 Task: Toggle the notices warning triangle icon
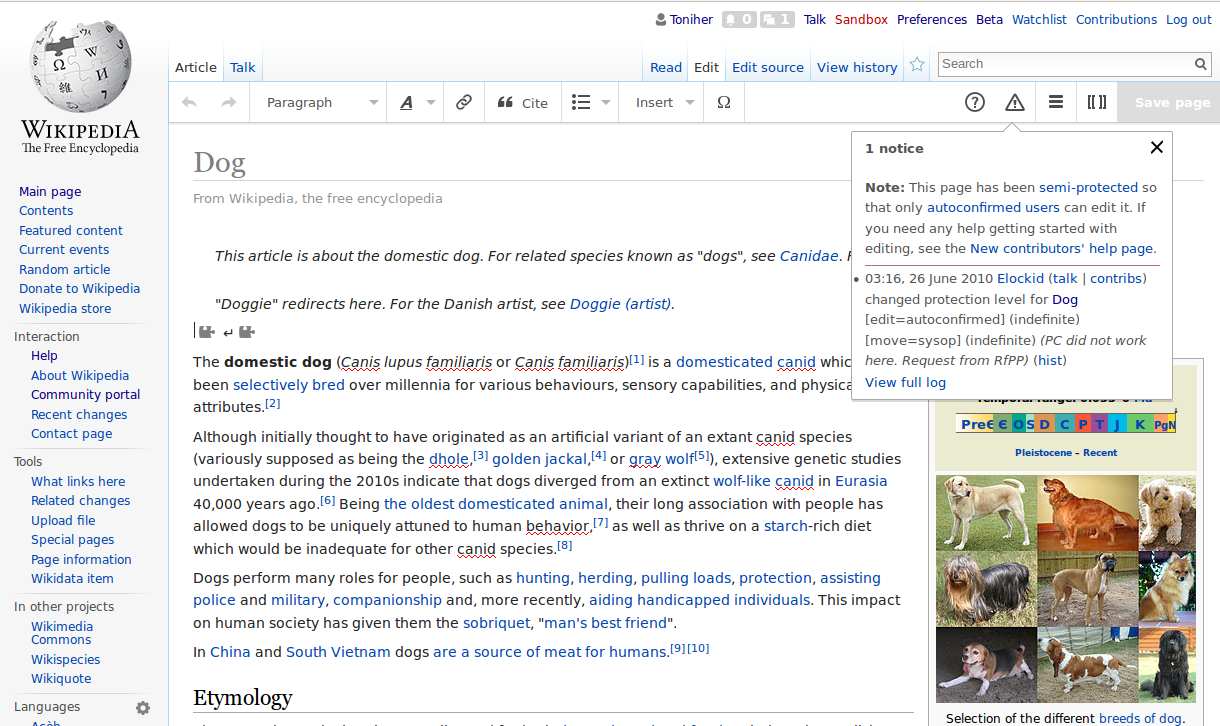1015,102
